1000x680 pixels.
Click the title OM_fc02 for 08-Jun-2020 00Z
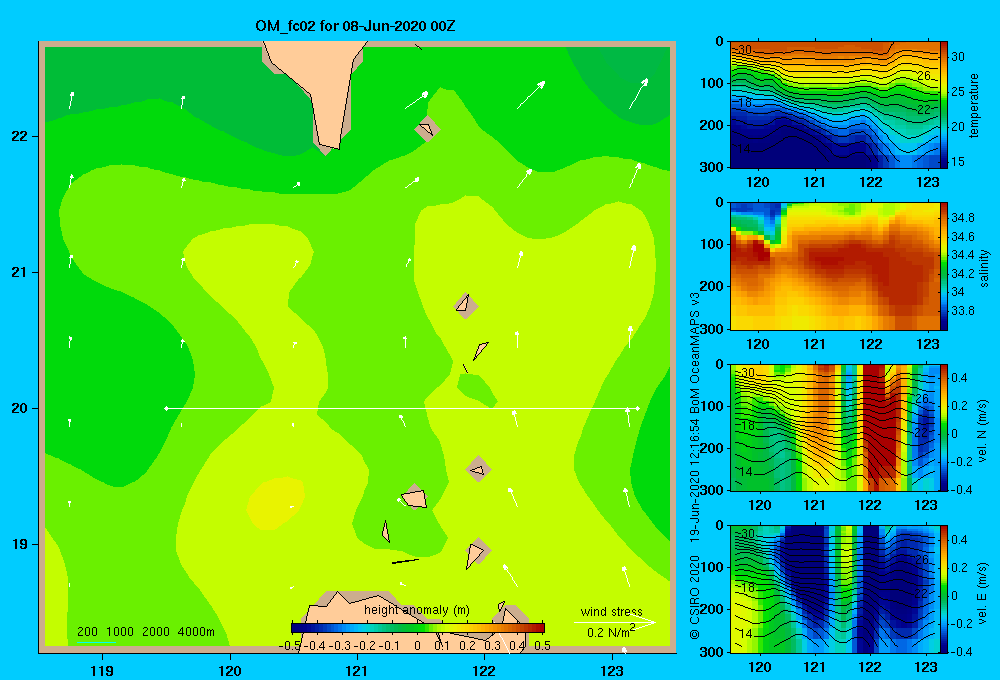355,26
